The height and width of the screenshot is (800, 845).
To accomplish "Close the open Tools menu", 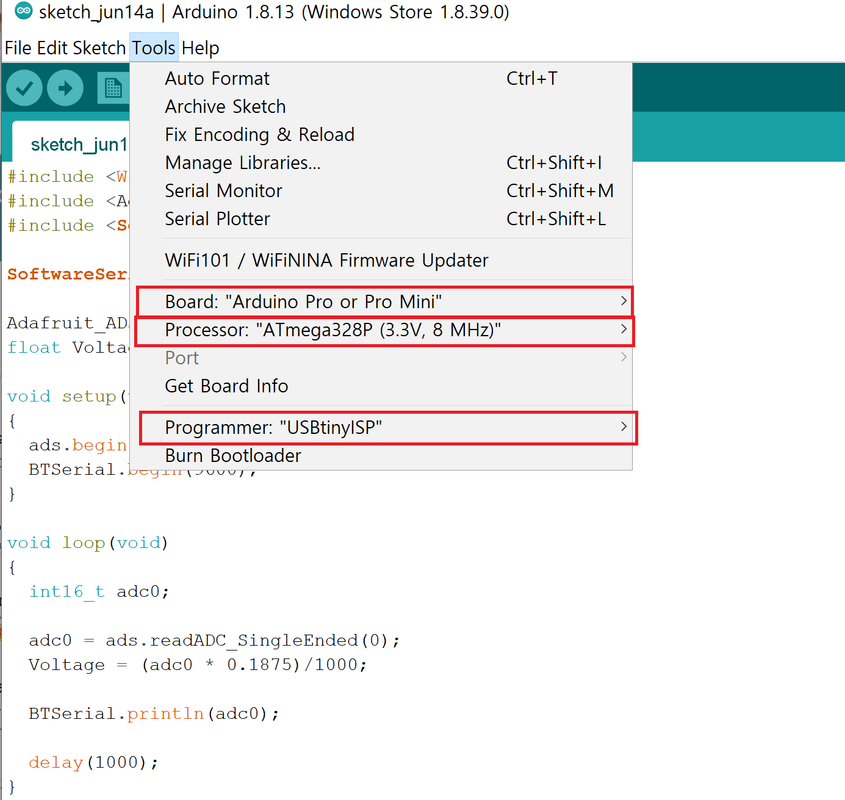I will [154, 48].
